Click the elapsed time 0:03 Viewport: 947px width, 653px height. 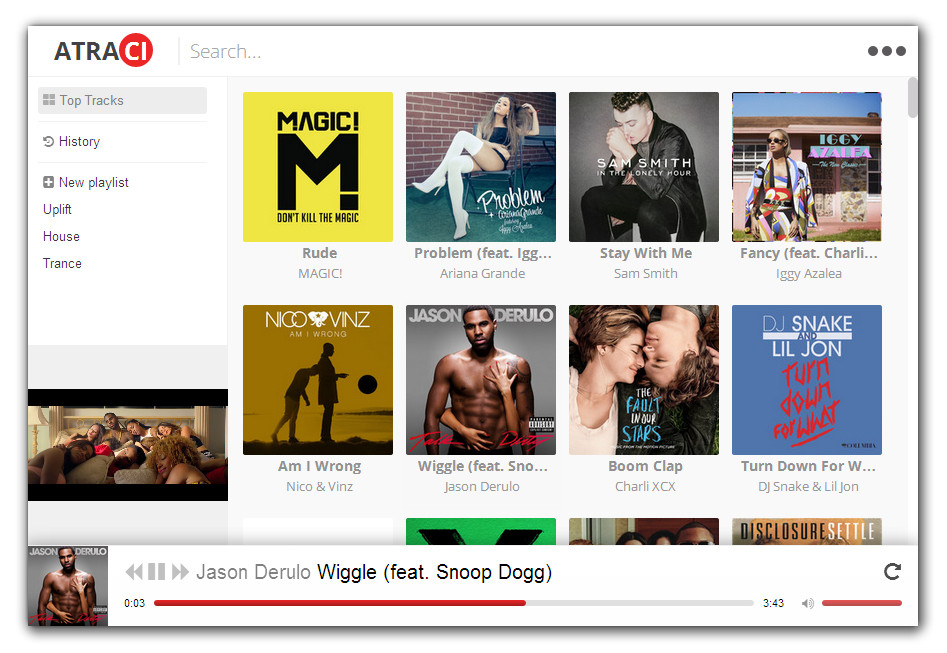135,603
